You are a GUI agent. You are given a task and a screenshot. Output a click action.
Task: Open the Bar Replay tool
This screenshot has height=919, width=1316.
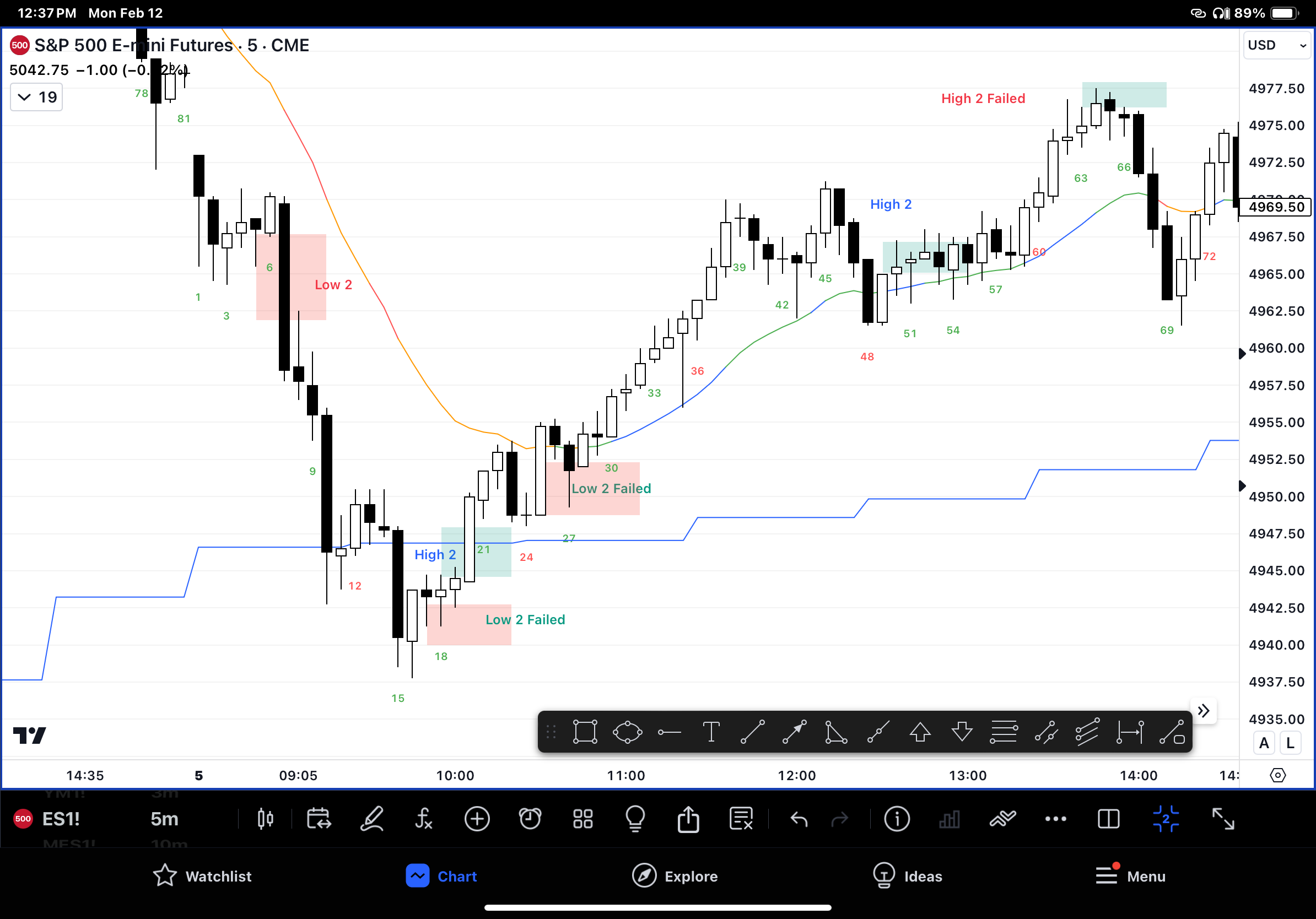(319, 819)
